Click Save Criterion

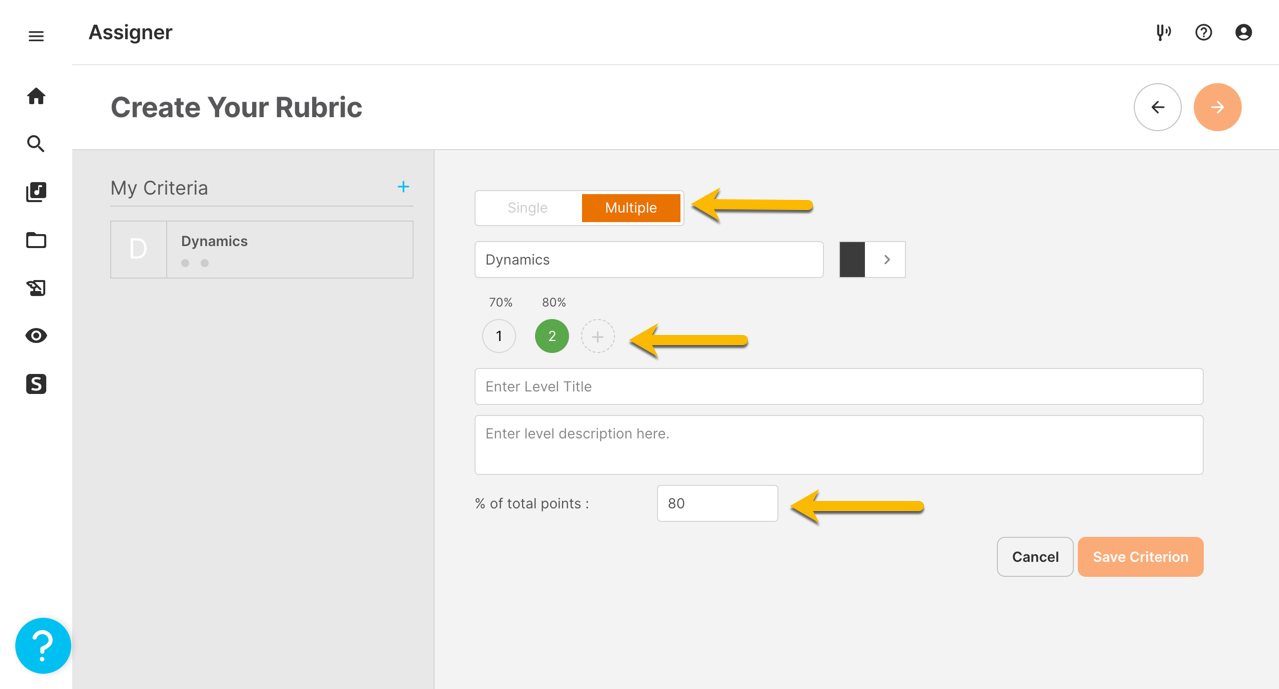point(1140,557)
